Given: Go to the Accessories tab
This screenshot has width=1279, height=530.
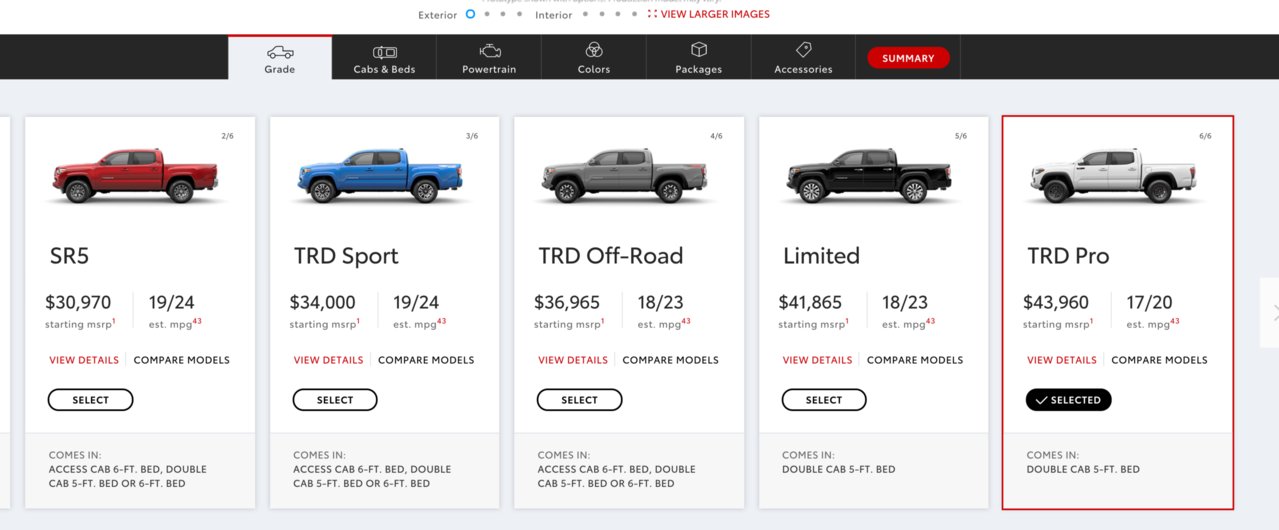Looking at the screenshot, I should (x=803, y=58).
